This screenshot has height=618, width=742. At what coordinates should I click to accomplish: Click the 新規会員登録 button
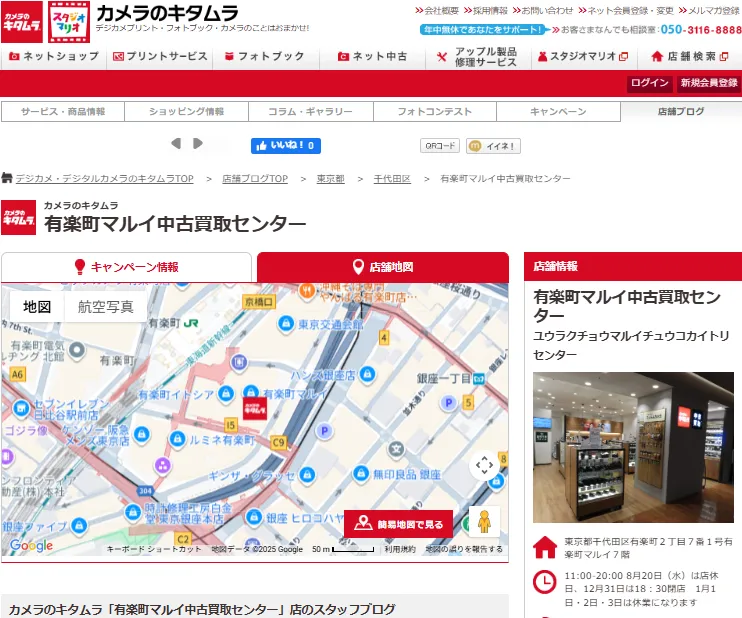(x=709, y=83)
